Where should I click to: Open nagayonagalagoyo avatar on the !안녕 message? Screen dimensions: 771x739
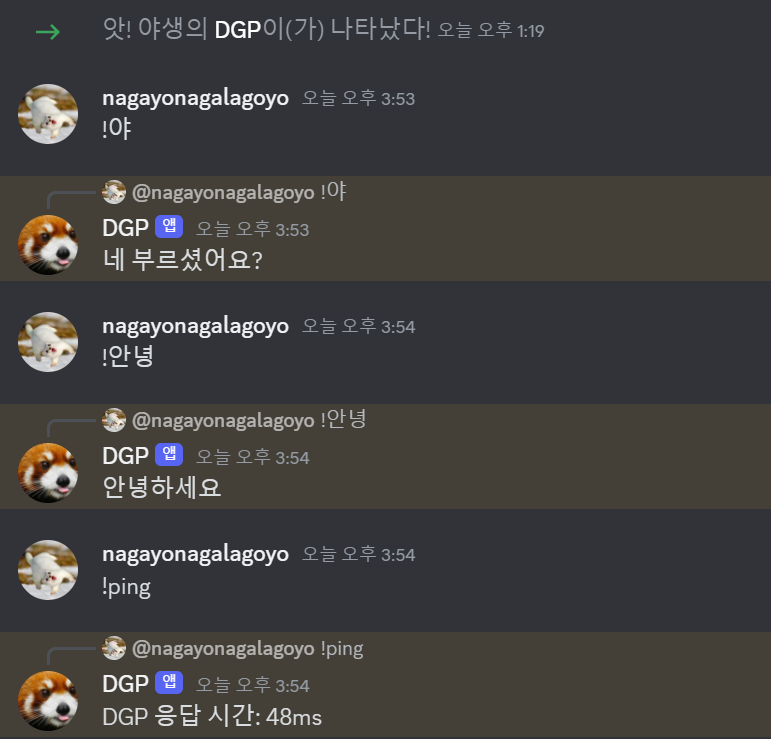48,342
